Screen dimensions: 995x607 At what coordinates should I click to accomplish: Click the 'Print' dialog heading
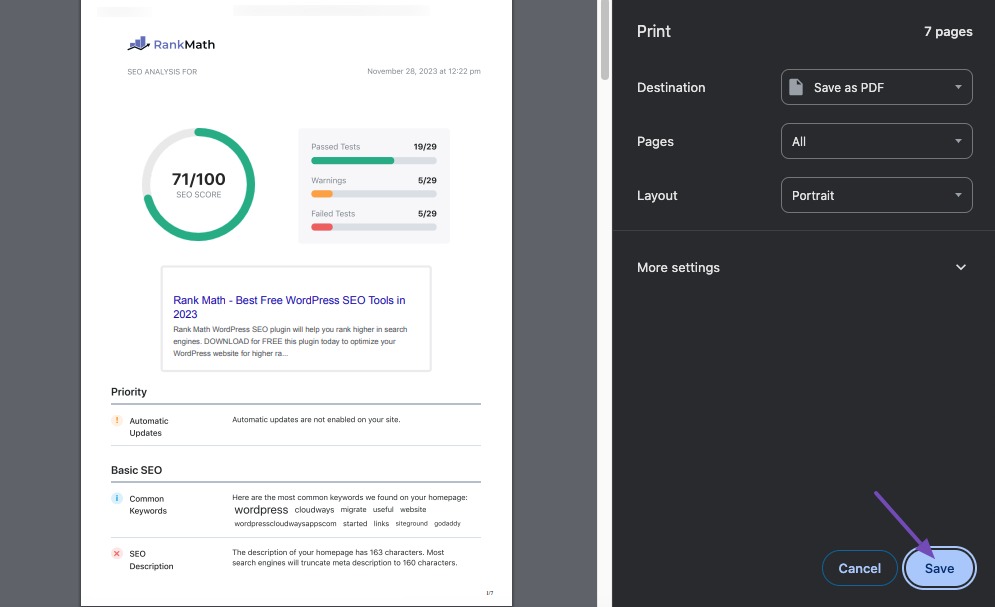click(x=654, y=31)
